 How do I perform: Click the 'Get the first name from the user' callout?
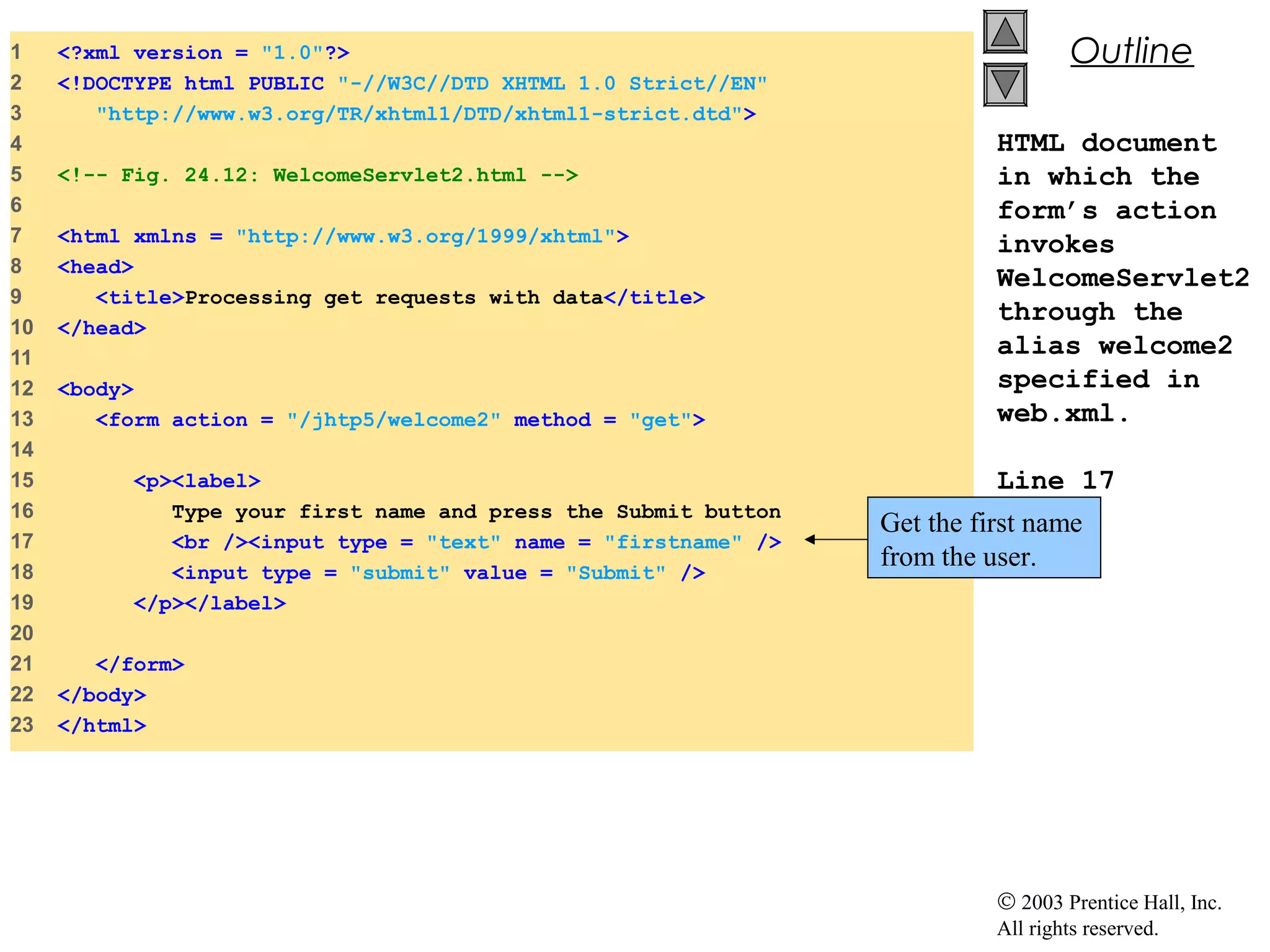point(984,537)
